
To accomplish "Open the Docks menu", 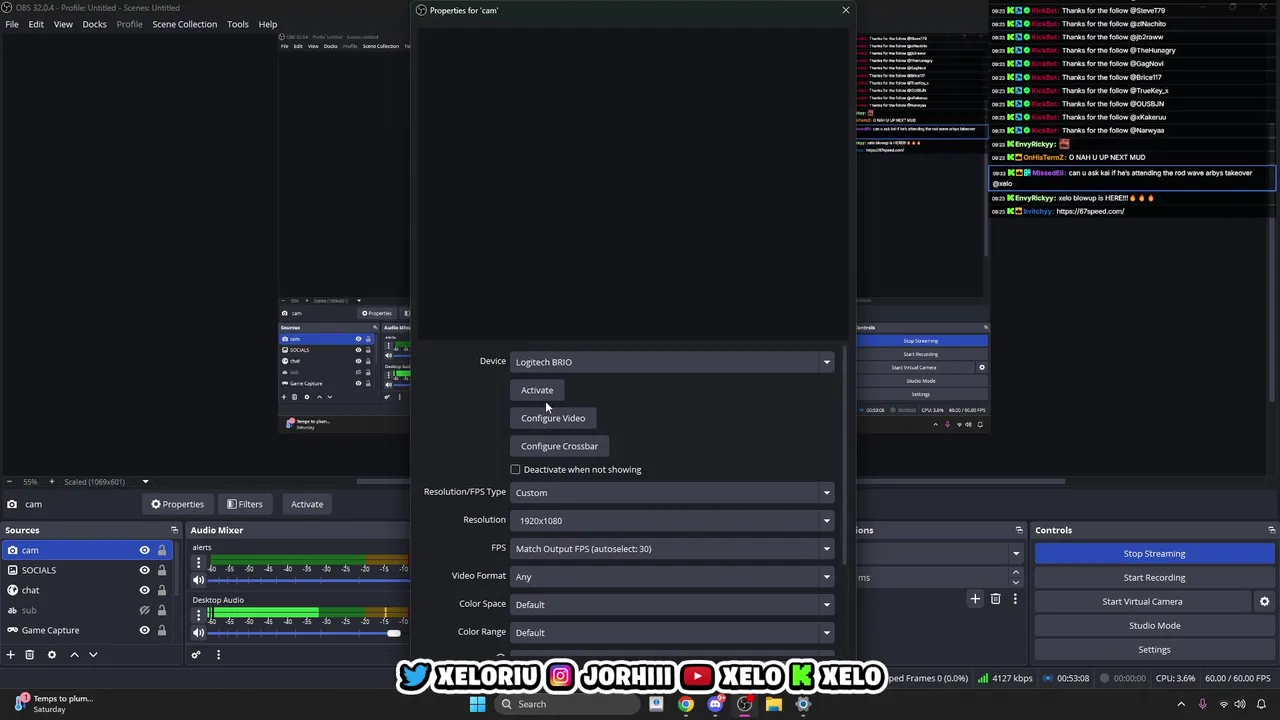I will [x=94, y=24].
